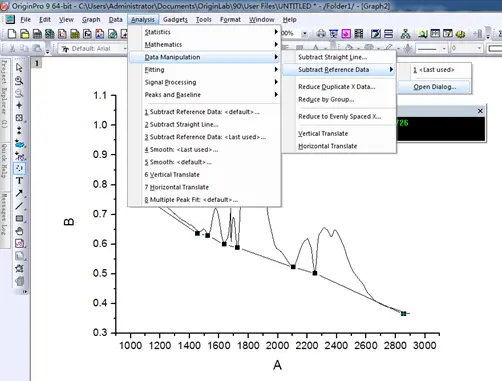Viewport: 502px width, 381px height.
Task: Click the New Excel icon
Action: tap(50, 34)
